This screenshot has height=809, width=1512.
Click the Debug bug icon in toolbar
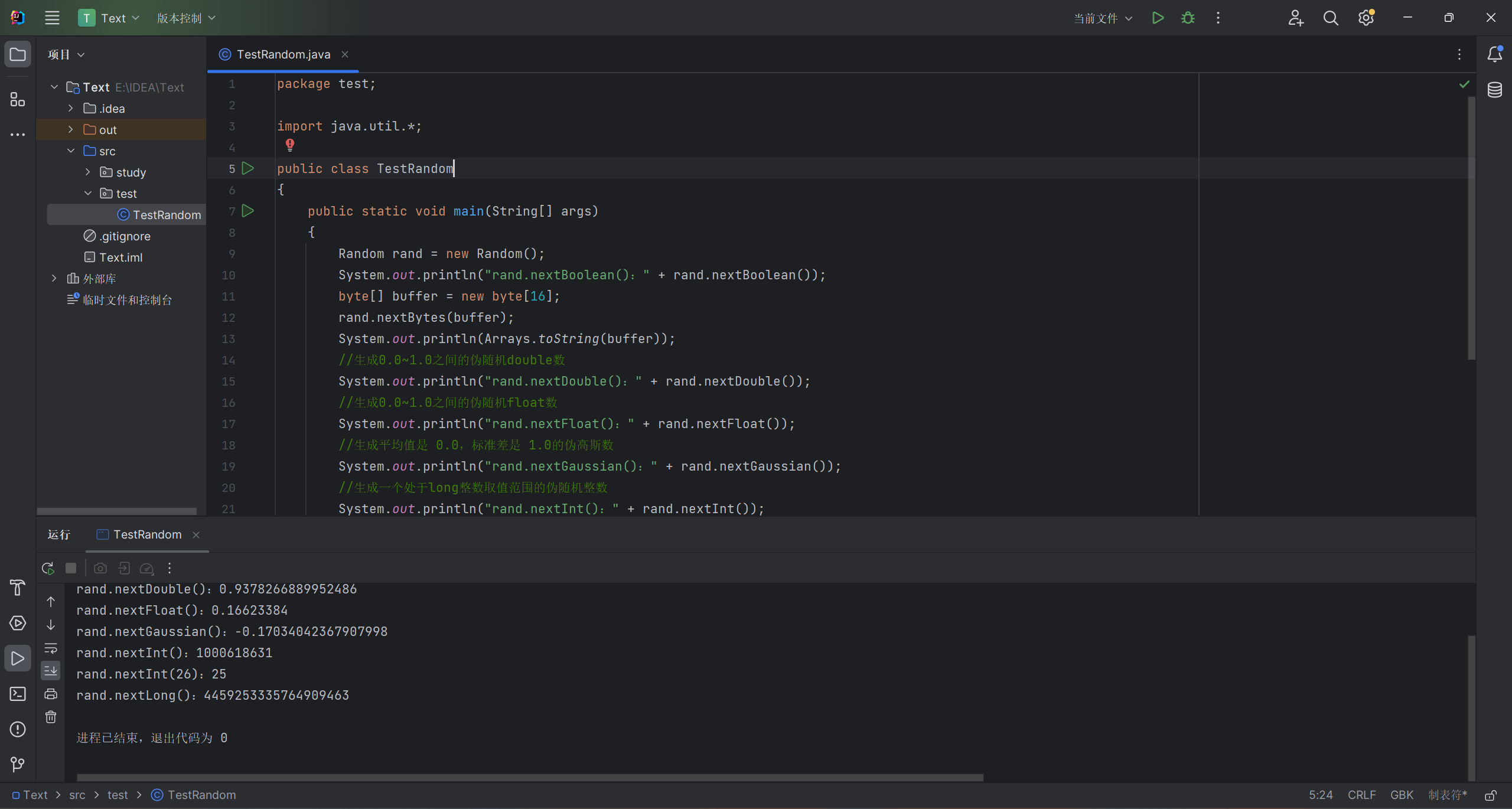click(x=1188, y=18)
